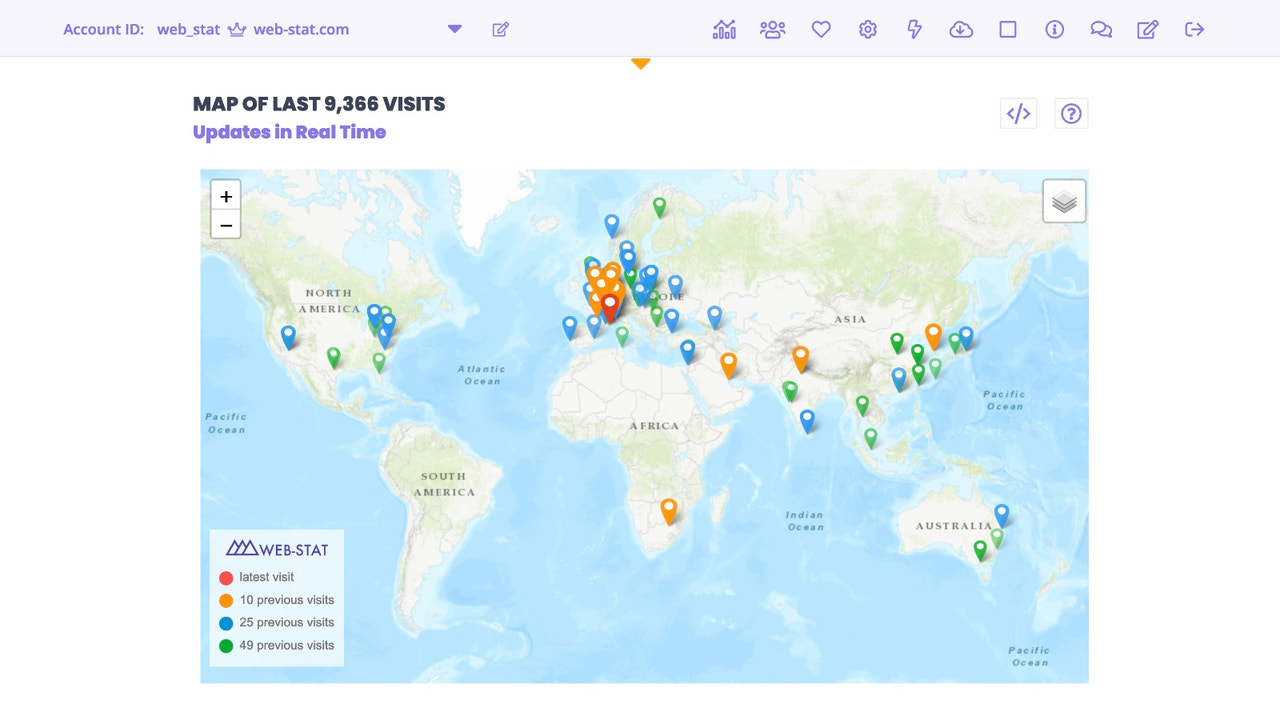Download data via the cloud download icon
Image resolution: width=1280 pixels, height=720 pixels.
pyautogui.click(x=960, y=29)
